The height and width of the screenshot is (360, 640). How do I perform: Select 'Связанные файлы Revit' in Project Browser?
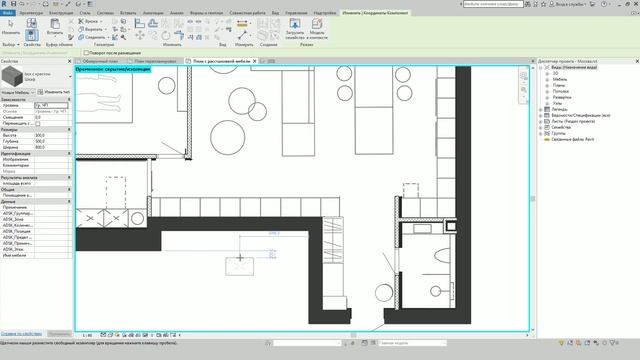(x=573, y=140)
